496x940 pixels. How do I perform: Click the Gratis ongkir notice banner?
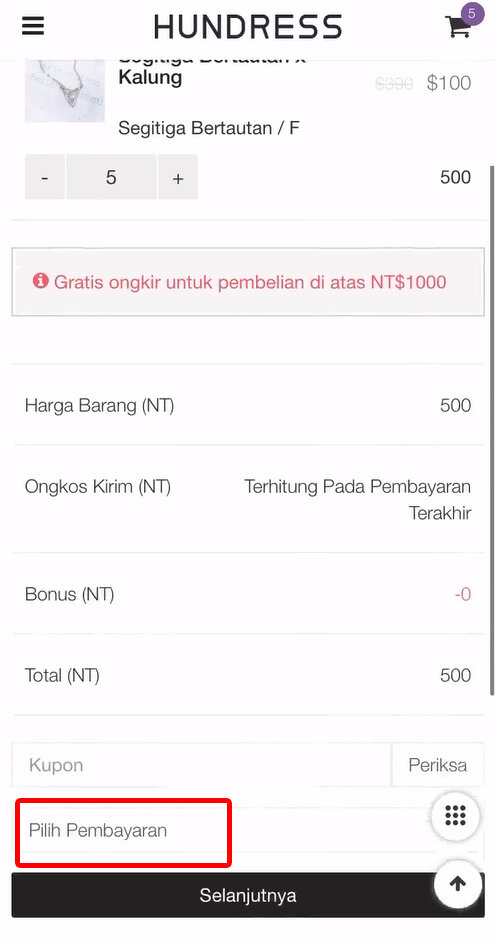(248, 282)
